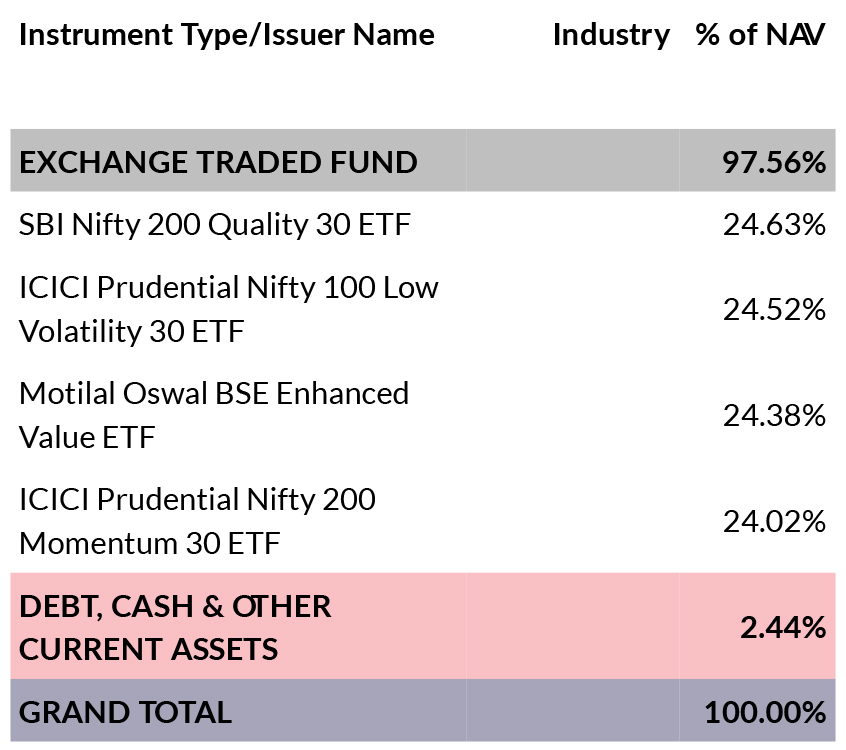Screen dimensions: 846x750
Task: Click the Industry column header
Action: point(611,36)
